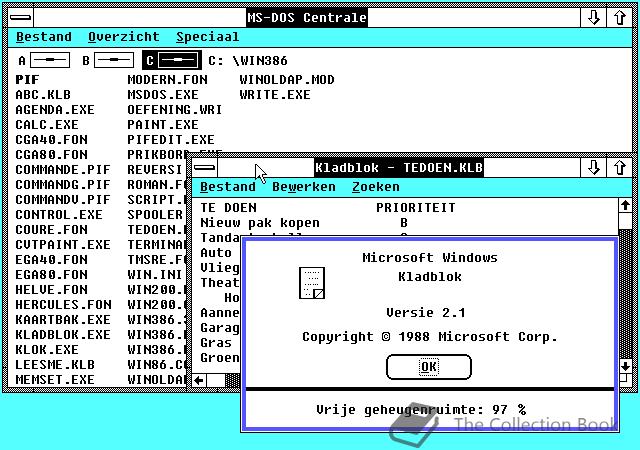Select COMMANDE.PIF file
This screenshot has width=640, height=450.
[x=63, y=170]
